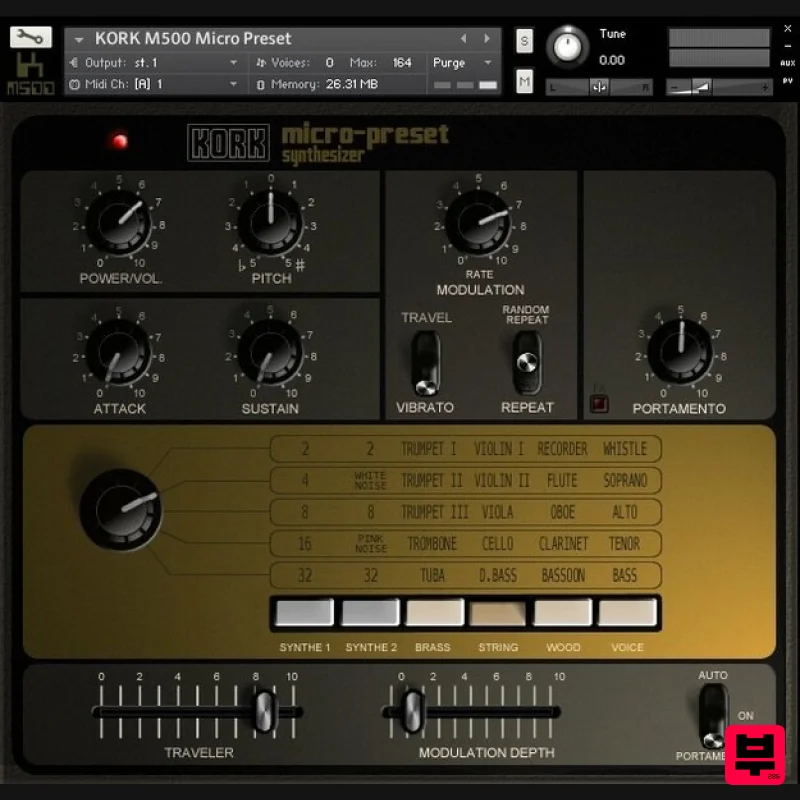Toggle the AUX sends button
Image resolution: width=800 pixels, height=800 pixels.
788,63
